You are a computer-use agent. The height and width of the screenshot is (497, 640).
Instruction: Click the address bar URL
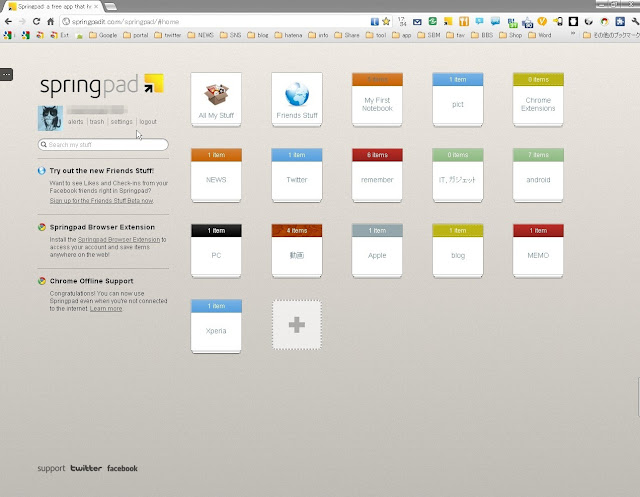point(126,22)
